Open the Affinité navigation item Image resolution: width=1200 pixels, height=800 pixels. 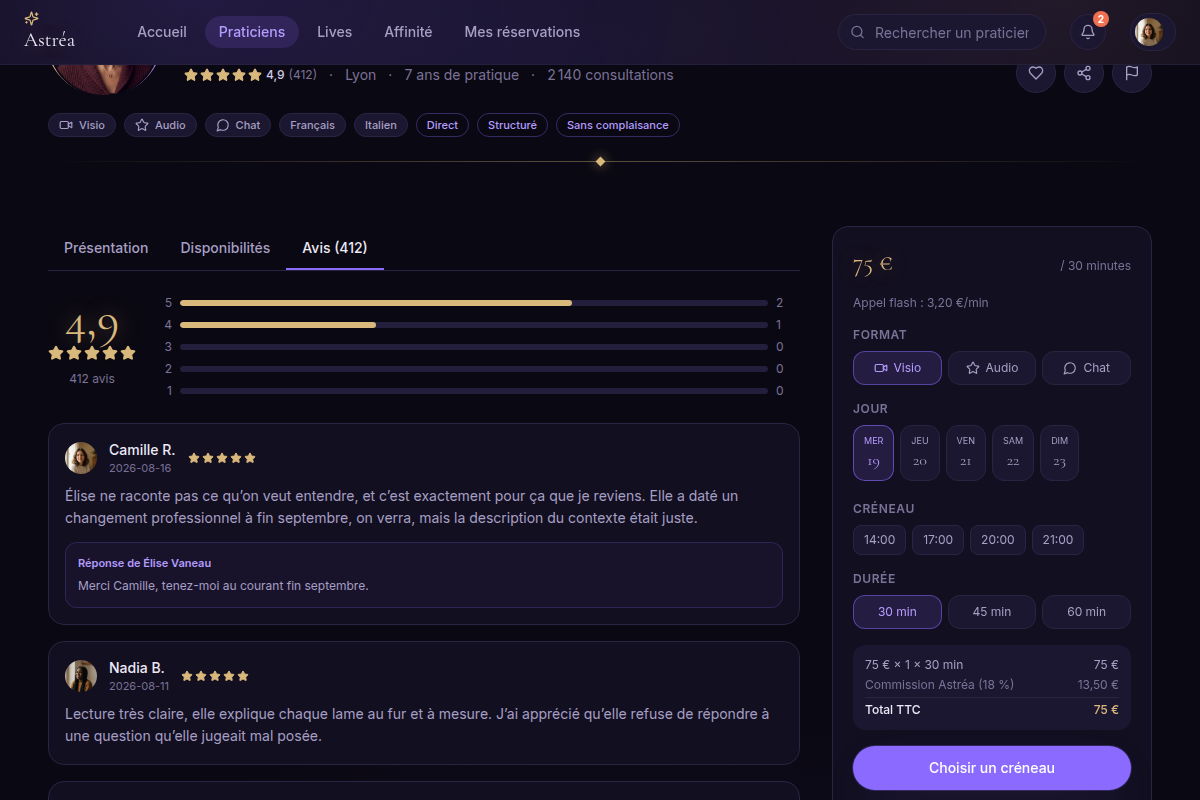(408, 32)
